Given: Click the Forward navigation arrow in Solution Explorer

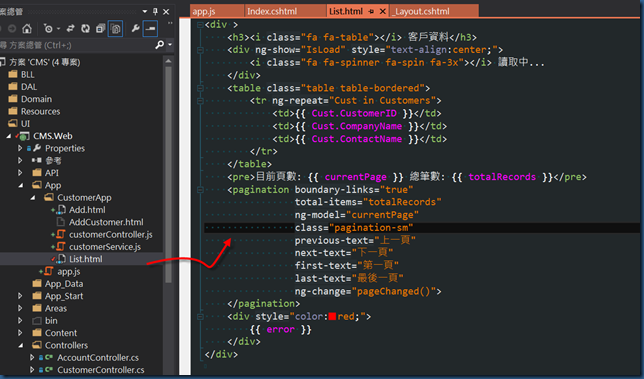Looking at the screenshot, I should 12,28.
